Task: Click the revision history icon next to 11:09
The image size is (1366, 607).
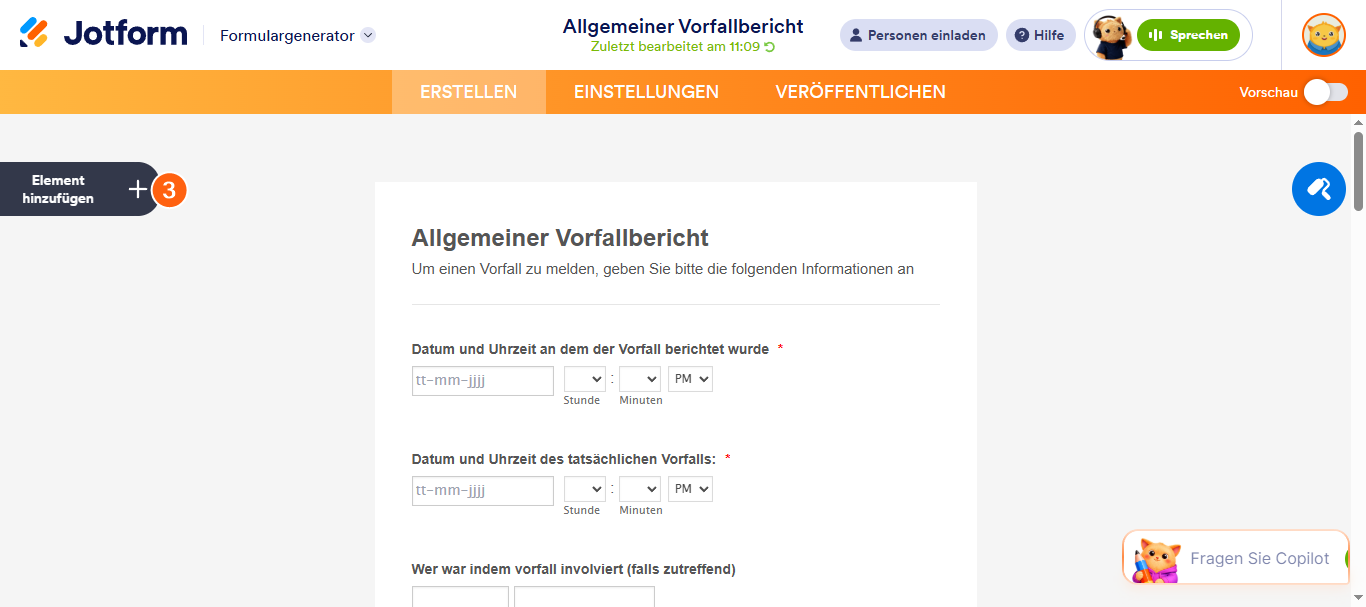Action: point(770,46)
